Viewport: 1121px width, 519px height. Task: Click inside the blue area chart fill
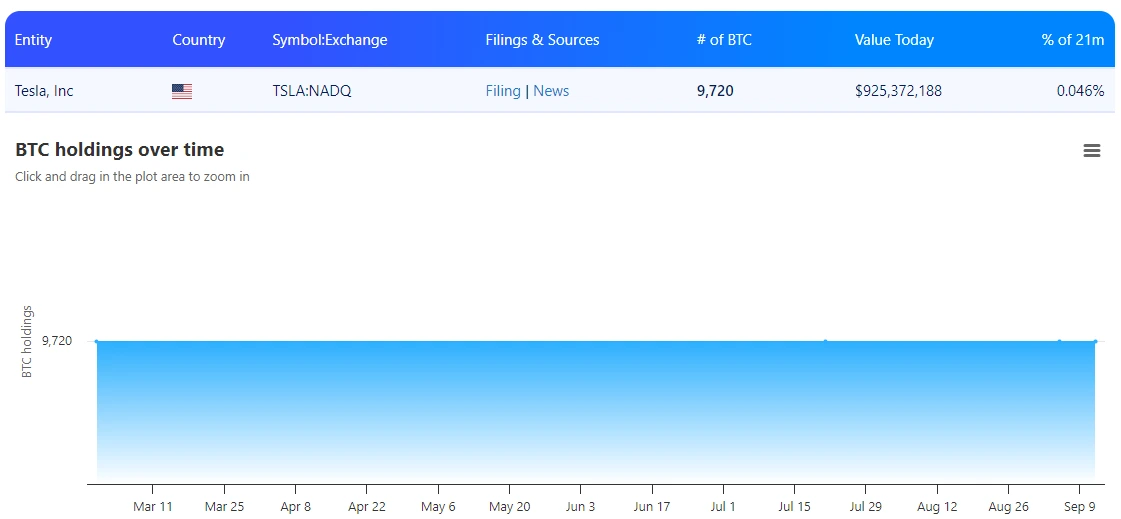coord(596,410)
